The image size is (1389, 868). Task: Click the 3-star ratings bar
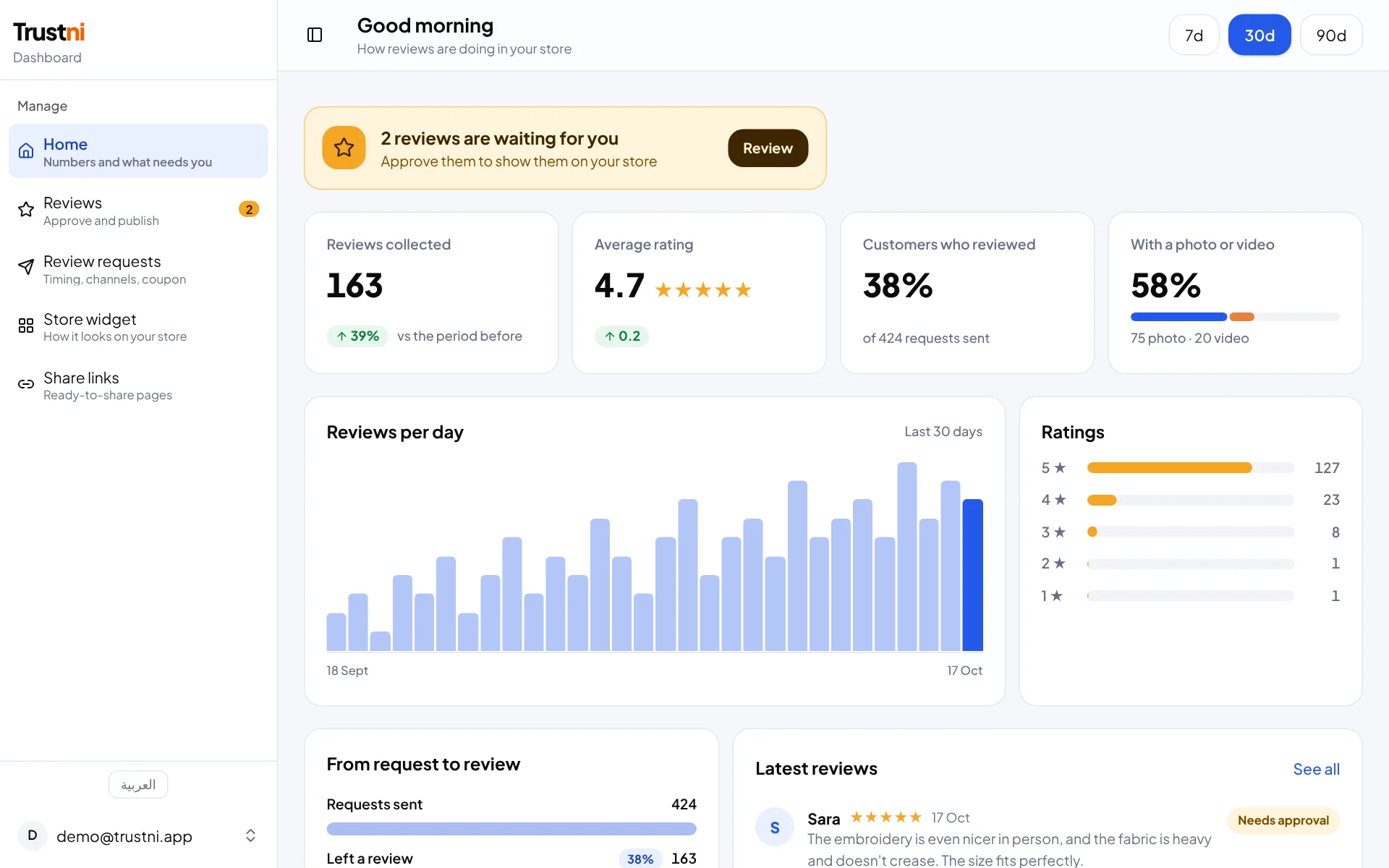(x=1191, y=532)
